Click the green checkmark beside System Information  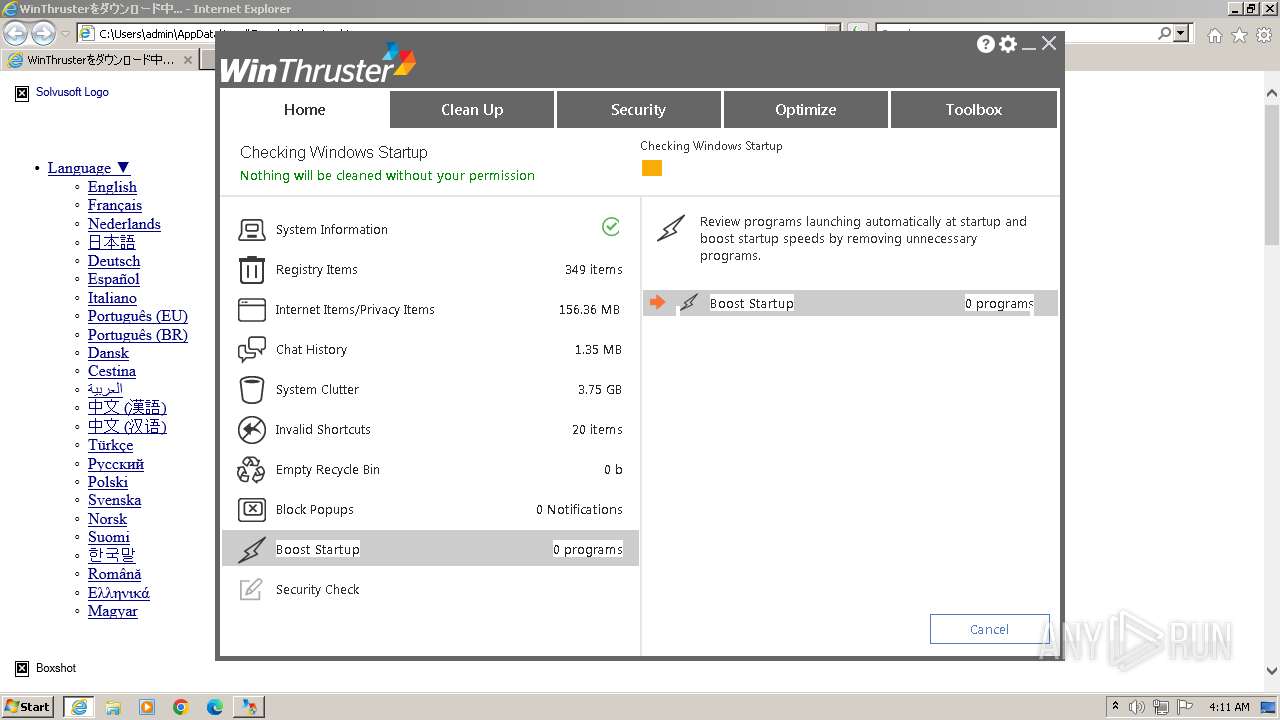611,227
